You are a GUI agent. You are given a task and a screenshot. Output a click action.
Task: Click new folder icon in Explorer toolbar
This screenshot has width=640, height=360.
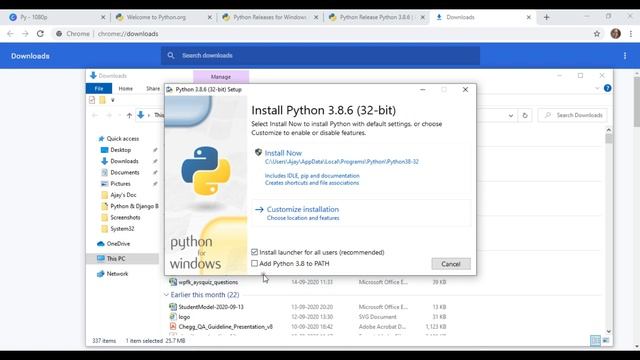[x=102, y=100]
